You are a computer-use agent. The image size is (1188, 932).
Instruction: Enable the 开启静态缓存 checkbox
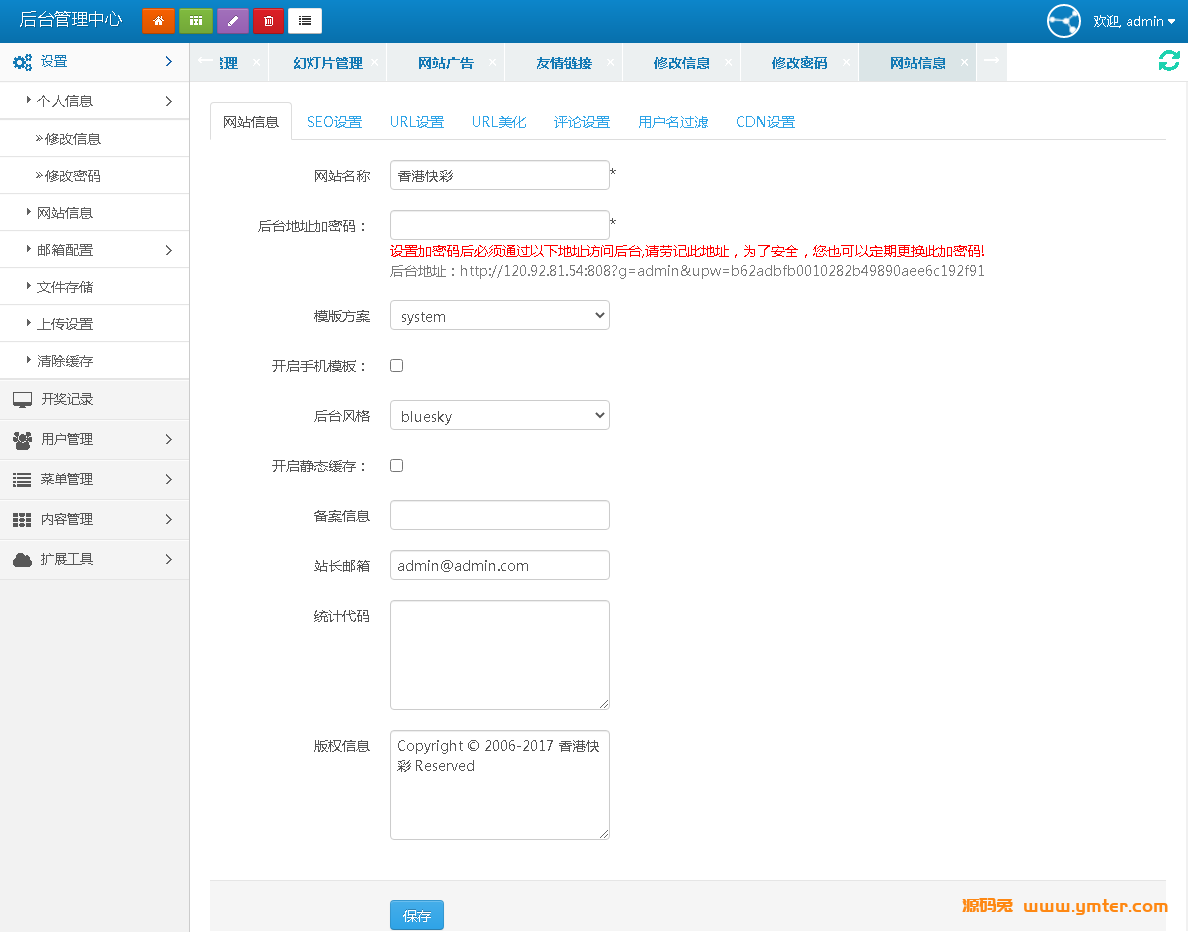click(x=396, y=466)
